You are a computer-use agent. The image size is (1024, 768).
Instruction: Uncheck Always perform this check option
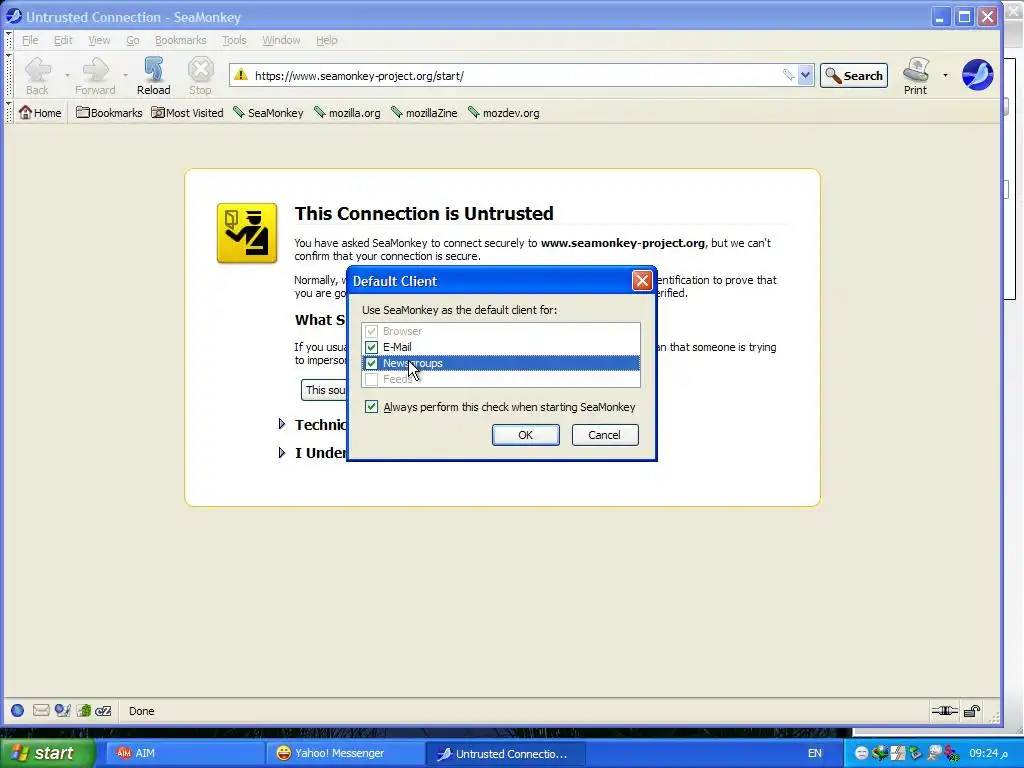(372, 407)
